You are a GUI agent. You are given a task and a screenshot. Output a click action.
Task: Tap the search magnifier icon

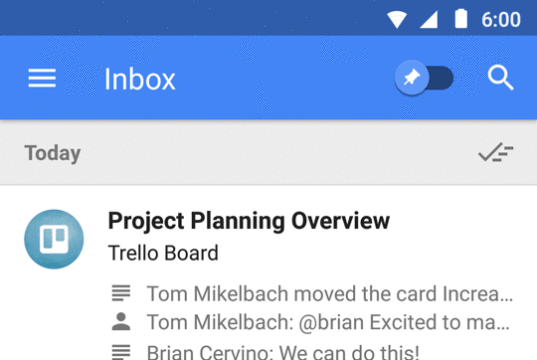point(500,78)
